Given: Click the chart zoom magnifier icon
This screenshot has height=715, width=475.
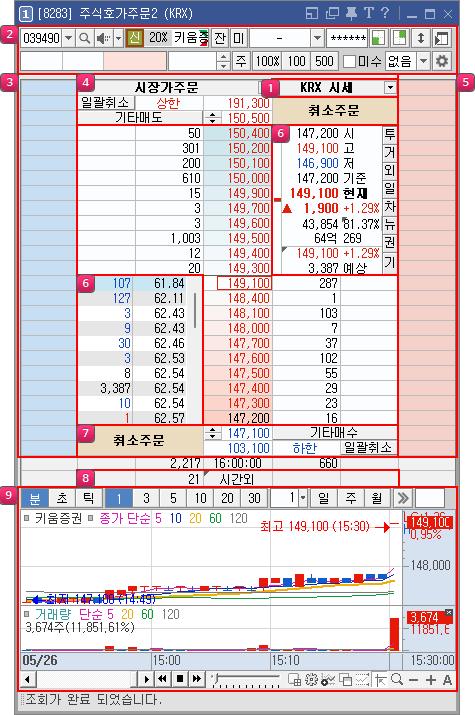Looking at the screenshot, I should (x=397, y=680).
